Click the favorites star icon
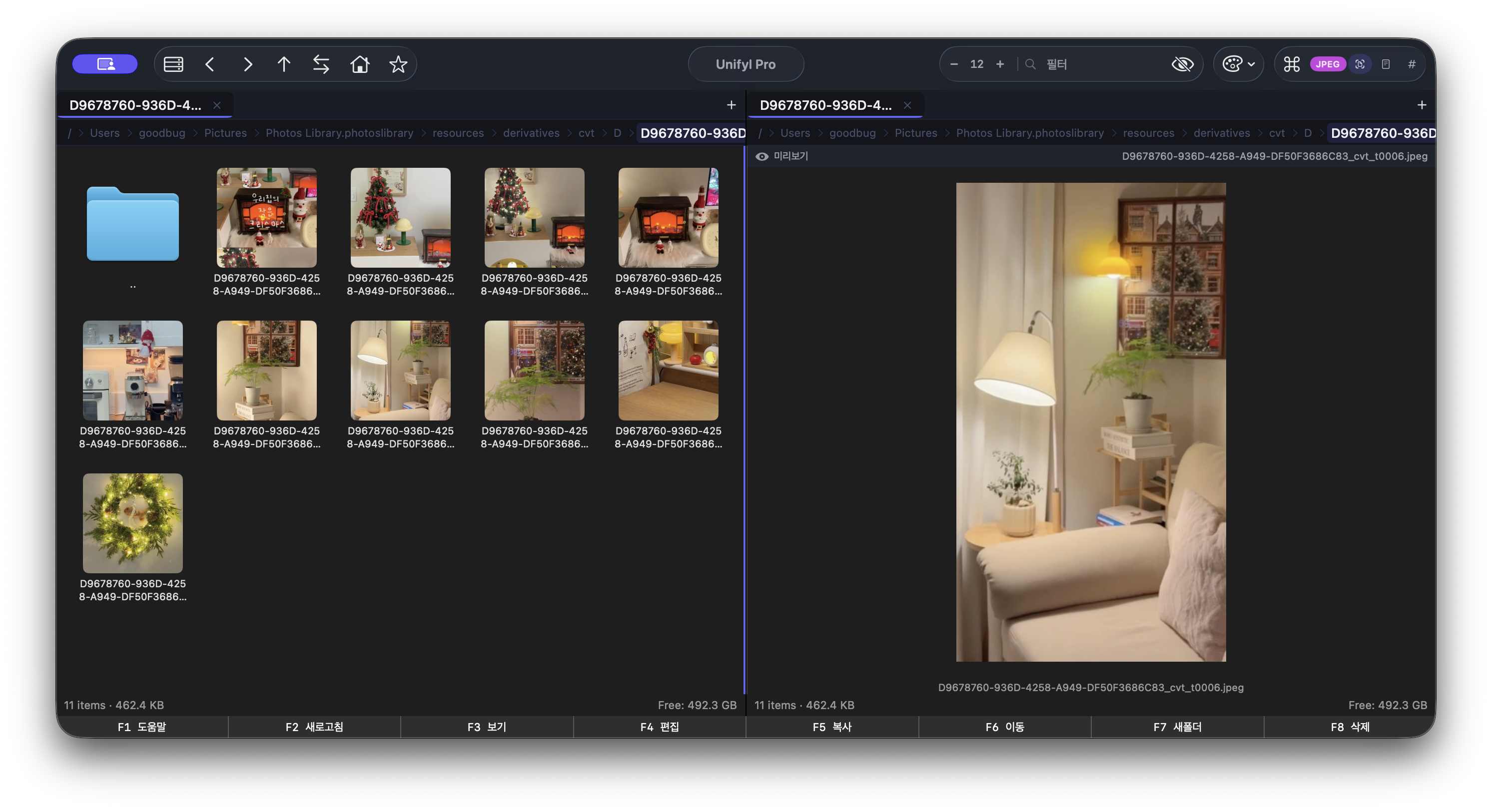 398,64
